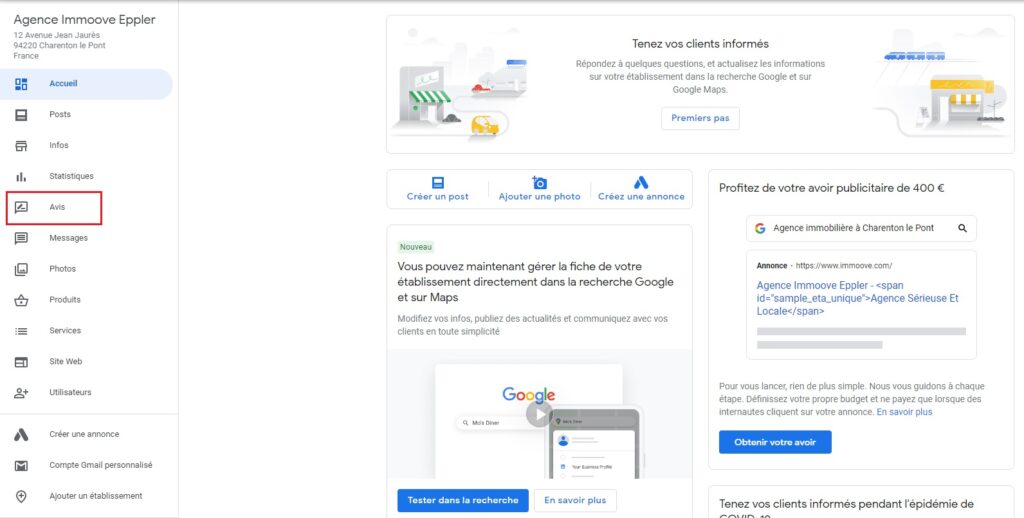Click the Créez une annonce label
This screenshot has width=1024, height=518.
641,197
